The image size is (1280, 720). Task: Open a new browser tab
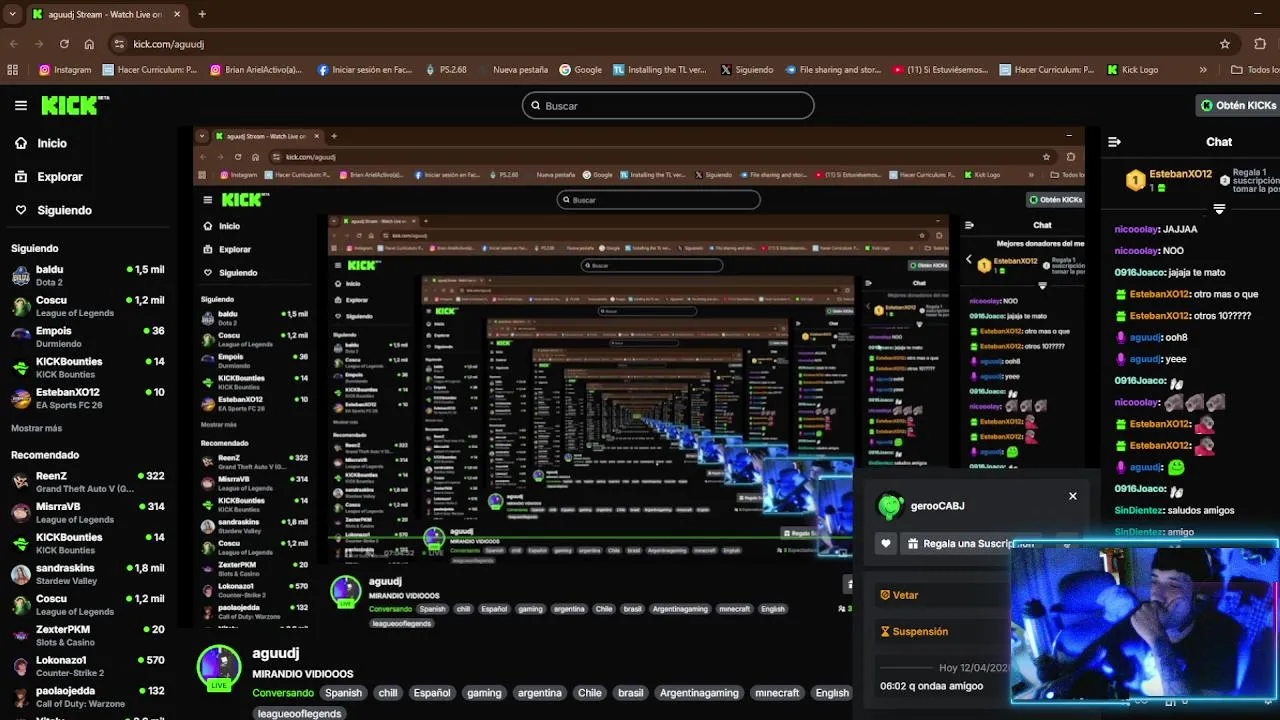coord(202,14)
